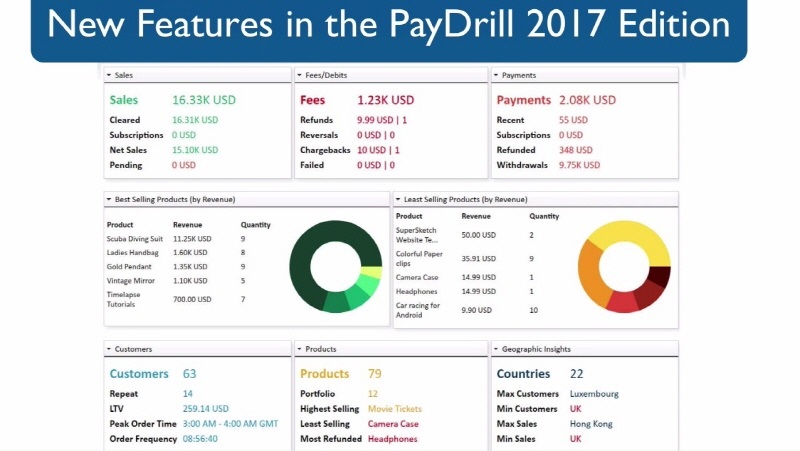Click the Net Sales 15.10K USD value
Screen dimensions: 800x451
[195, 150]
